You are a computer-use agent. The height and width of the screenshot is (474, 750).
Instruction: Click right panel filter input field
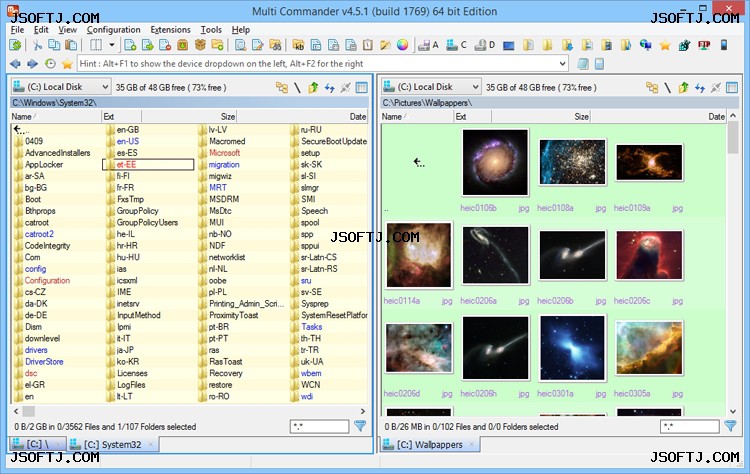pyautogui.click(x=690, y=426)
